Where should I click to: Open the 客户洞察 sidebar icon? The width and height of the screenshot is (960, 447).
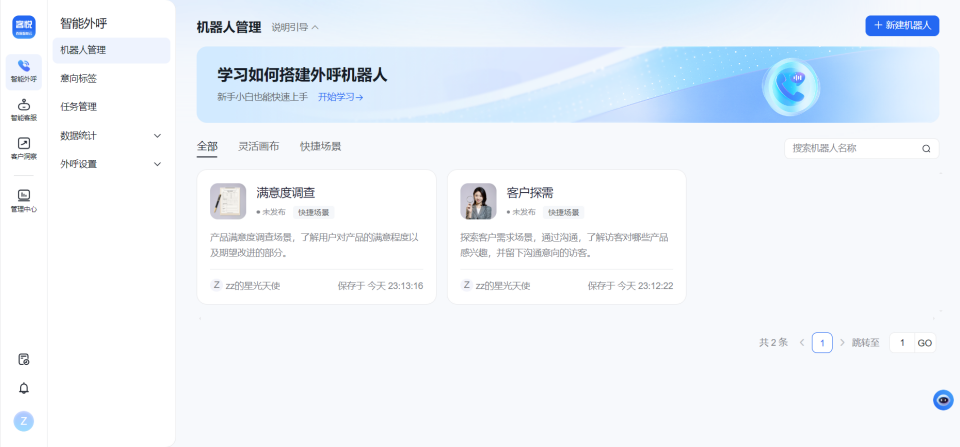(x=24, y=147)
